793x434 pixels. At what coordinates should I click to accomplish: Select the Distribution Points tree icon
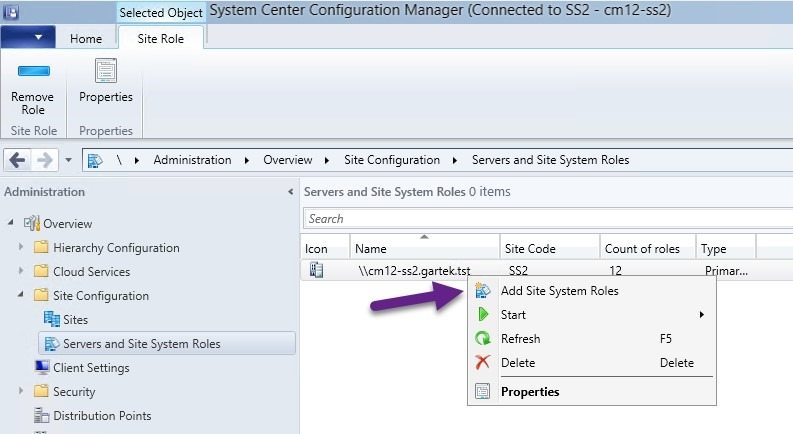(41, 415)
